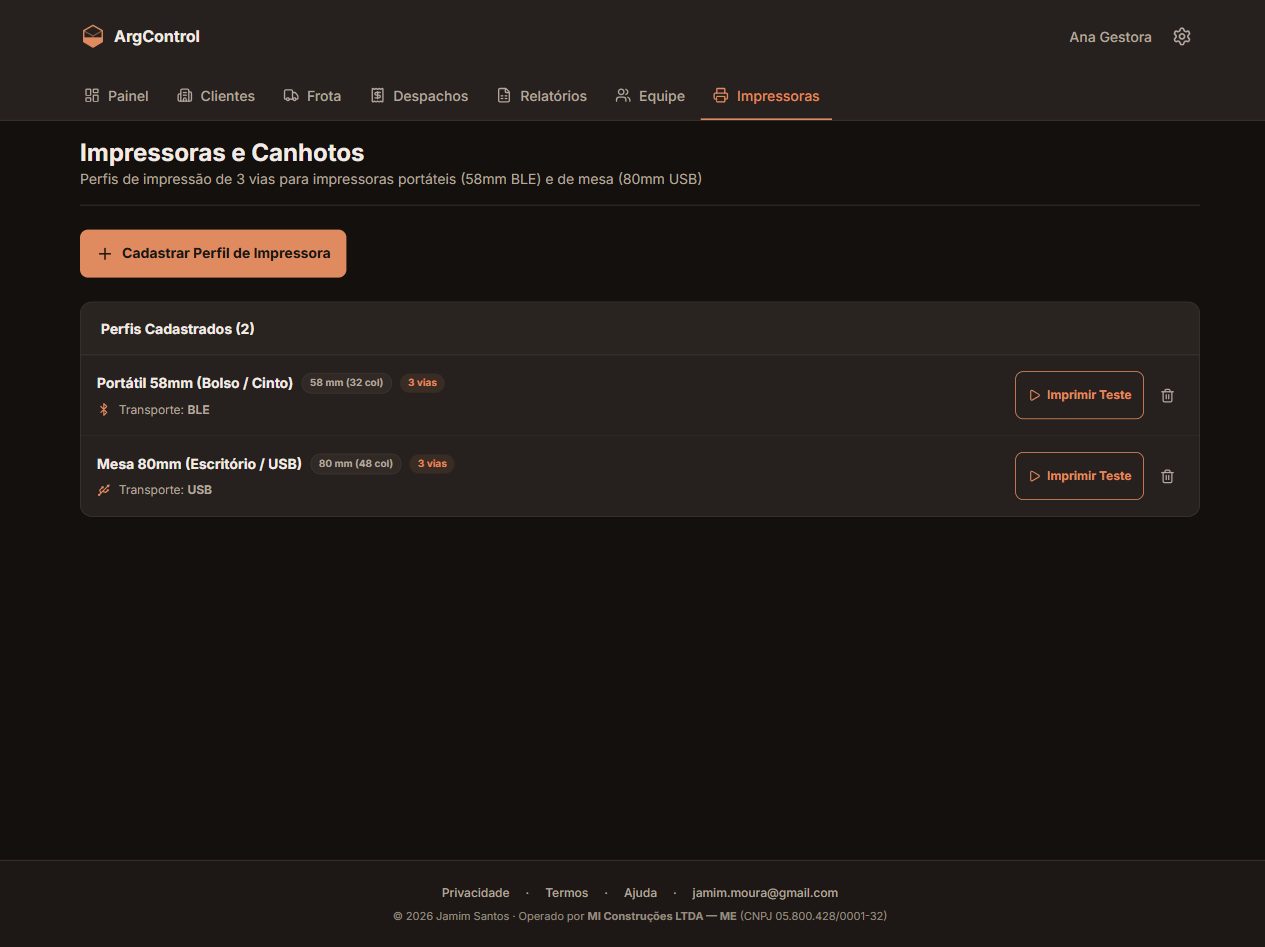Click the document icon next to Relatórios
Screen dimensions: 1265x947
pyautogui.click(x=504, y=96)
